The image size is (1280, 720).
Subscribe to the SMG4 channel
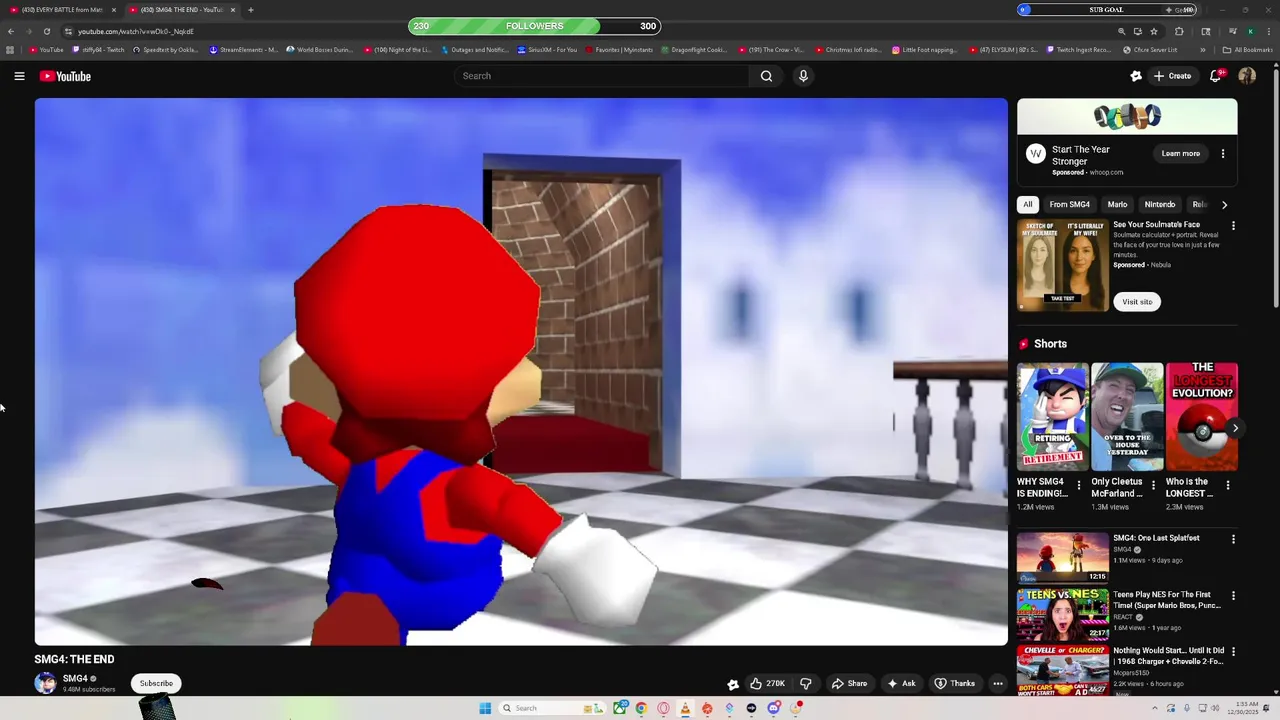[x=156, y=684]
